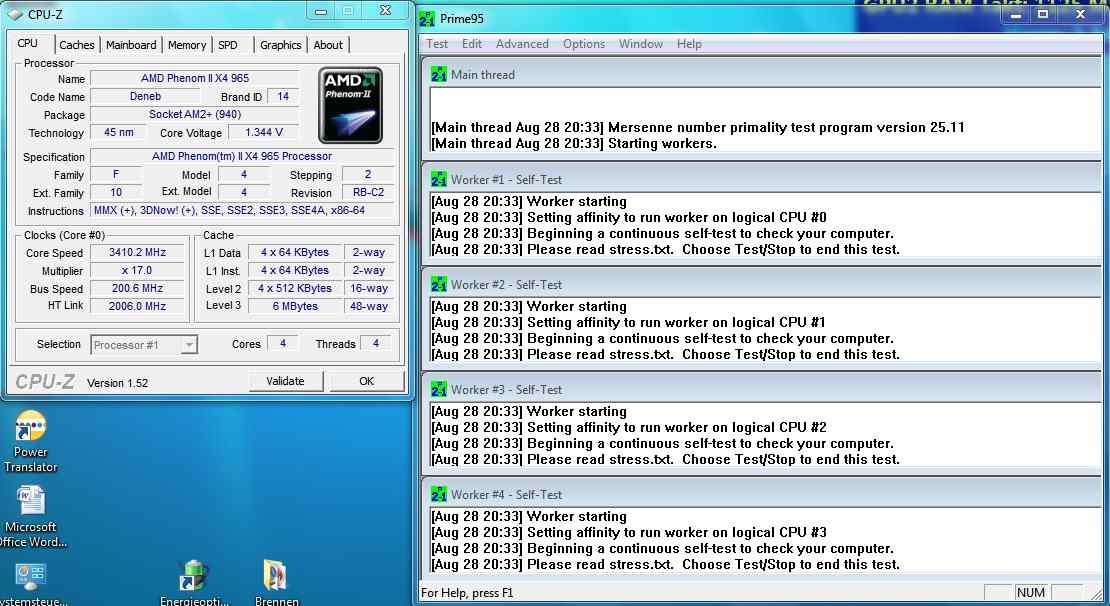
Task: Click the Validate button in CPU-Z
Action: pos(285,381)
